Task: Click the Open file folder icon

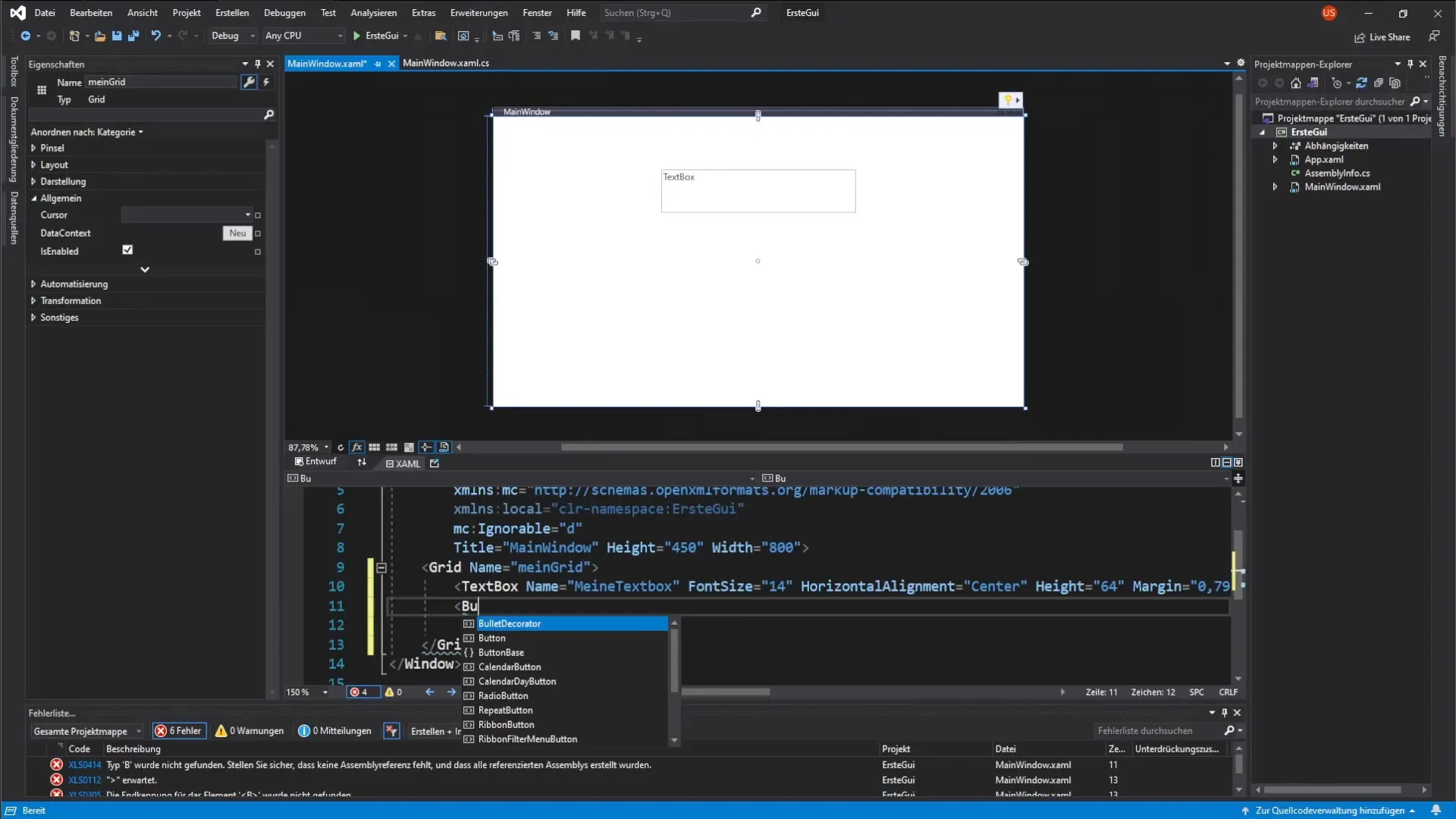Action: tap(99, 36)
